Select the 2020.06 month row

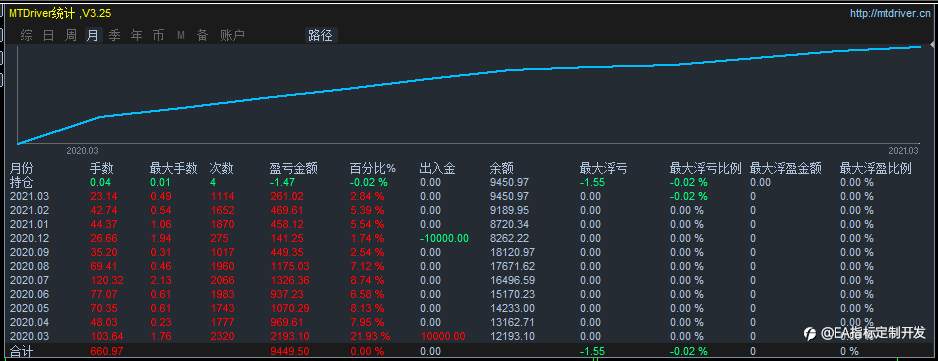(469, 294)
